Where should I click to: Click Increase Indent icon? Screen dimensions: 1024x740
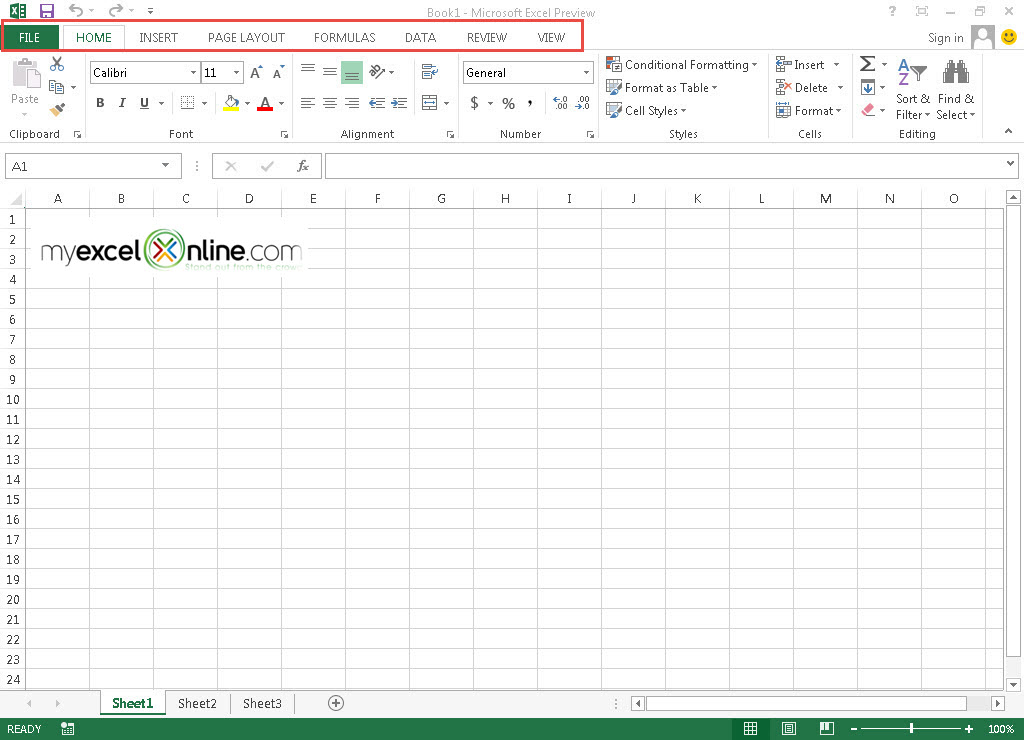click(x=399, y=103)
